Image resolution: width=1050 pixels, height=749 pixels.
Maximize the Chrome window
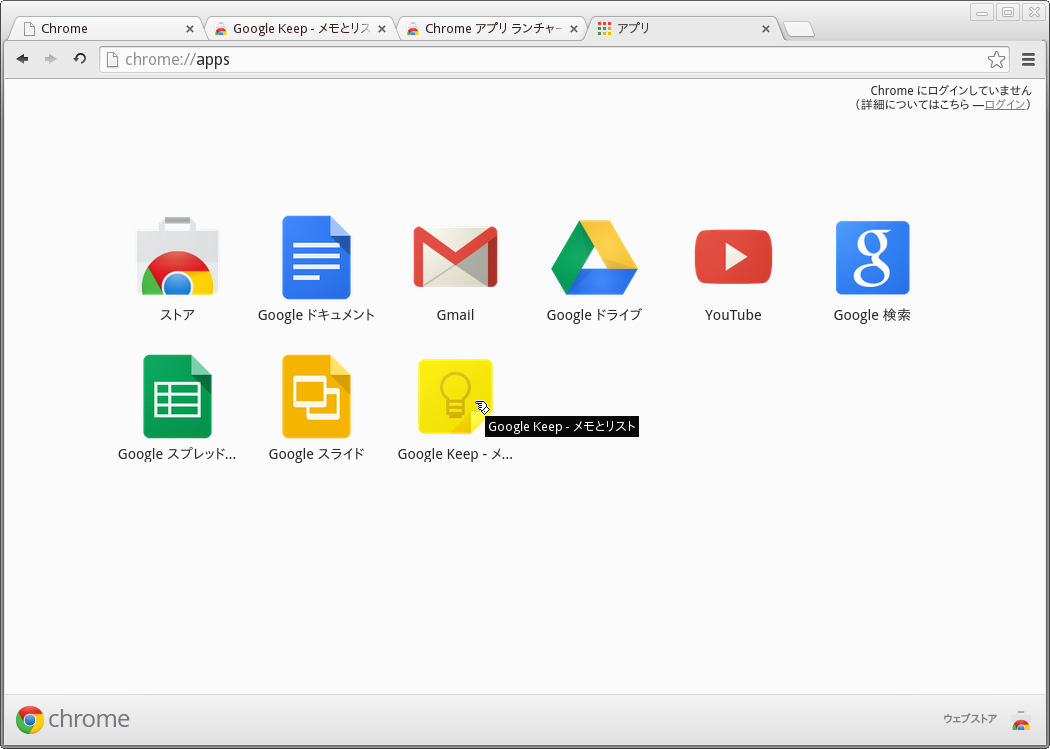tap(1008, 12)
